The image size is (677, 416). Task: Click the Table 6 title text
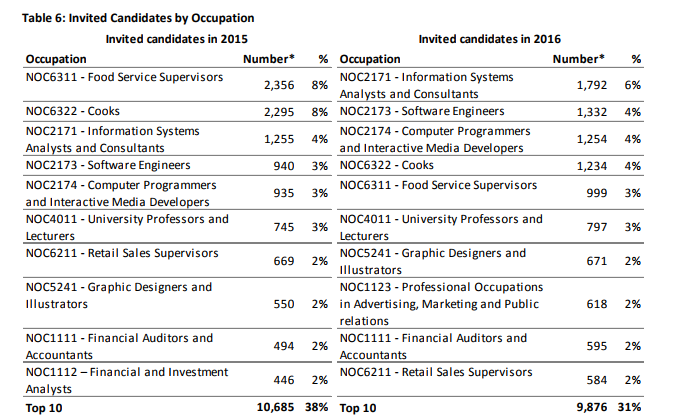click(138, 18)
